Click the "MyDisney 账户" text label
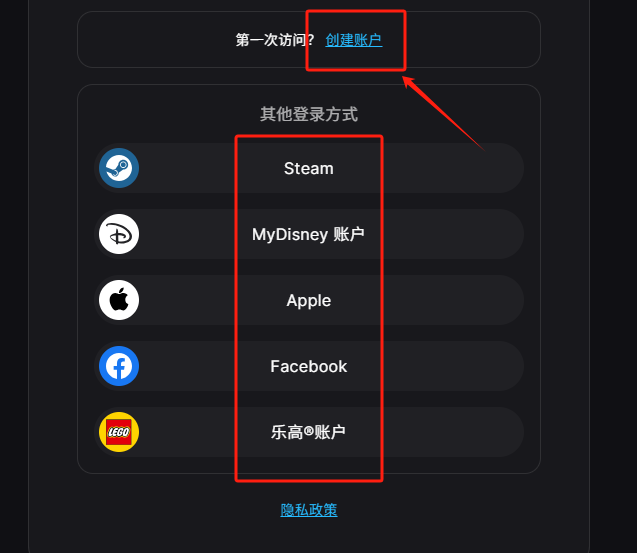 click(x=308, y=234)
